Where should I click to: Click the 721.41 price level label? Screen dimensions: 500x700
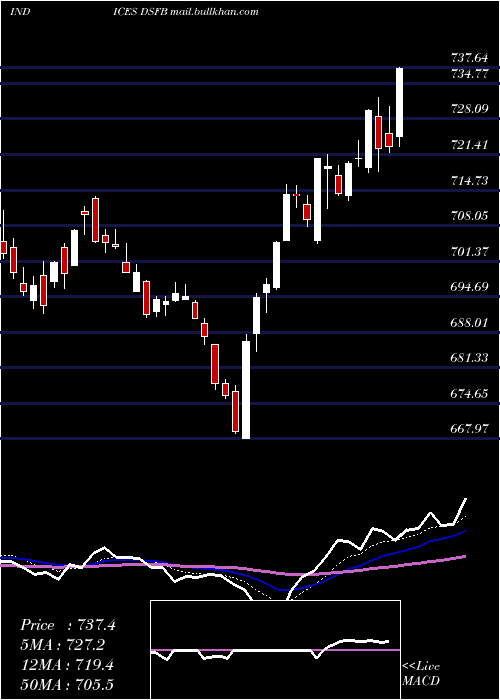pos(470,145)
